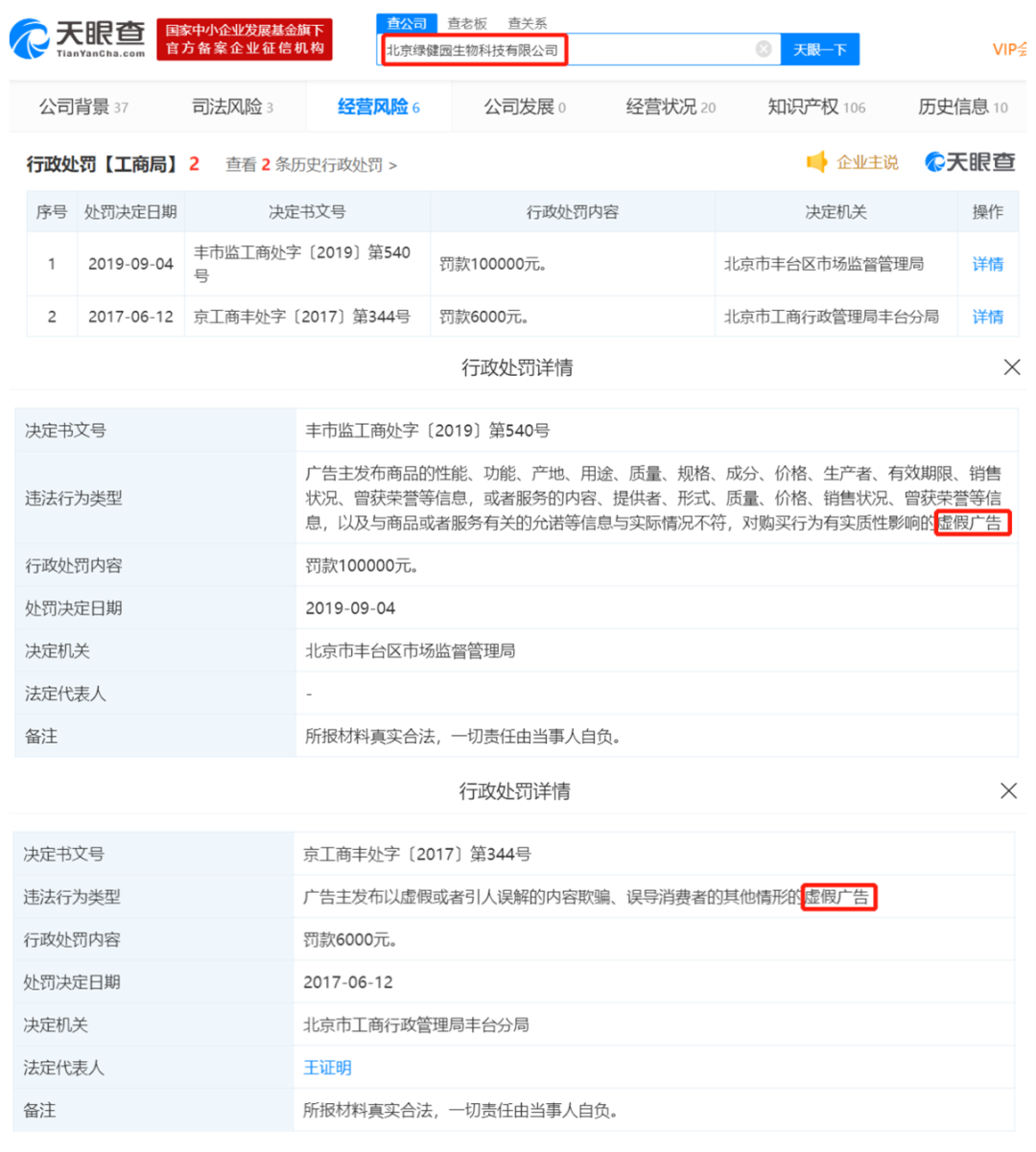This screenshot has height=1152, width=1036.
Task: Click the red national SME fund badge
Action: (x=245, y=39)
